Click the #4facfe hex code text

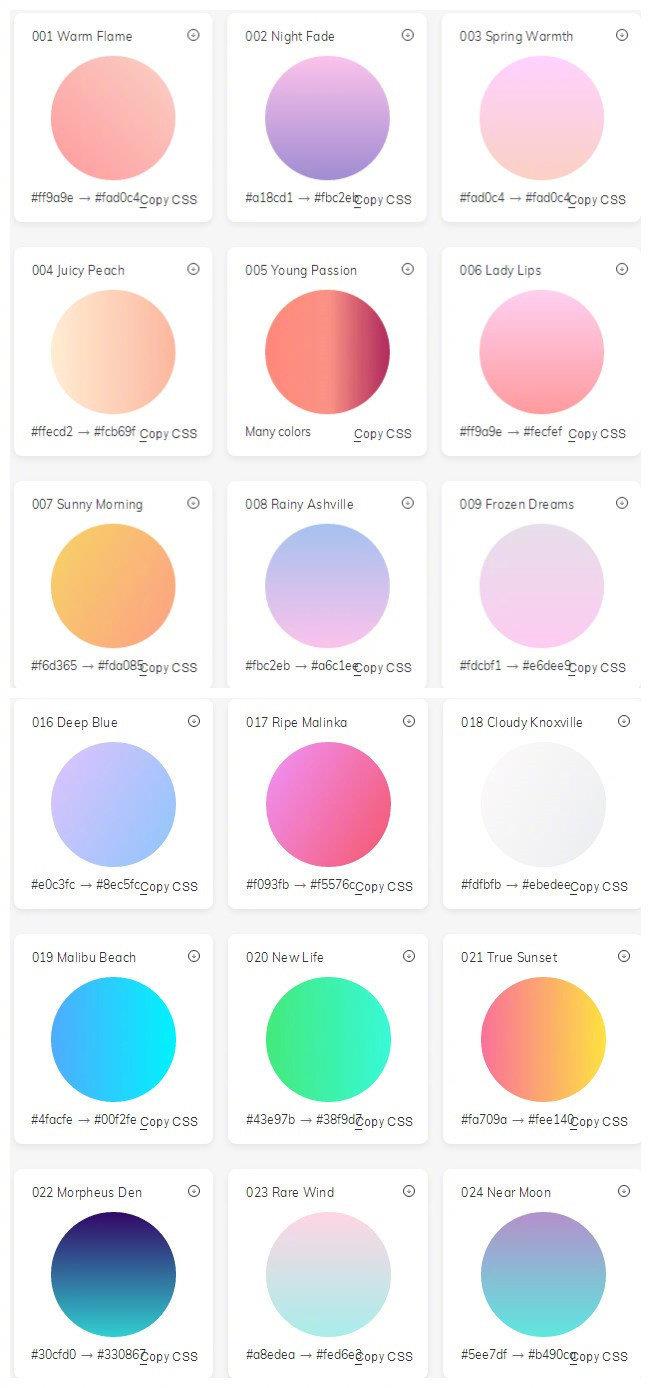52,1120
